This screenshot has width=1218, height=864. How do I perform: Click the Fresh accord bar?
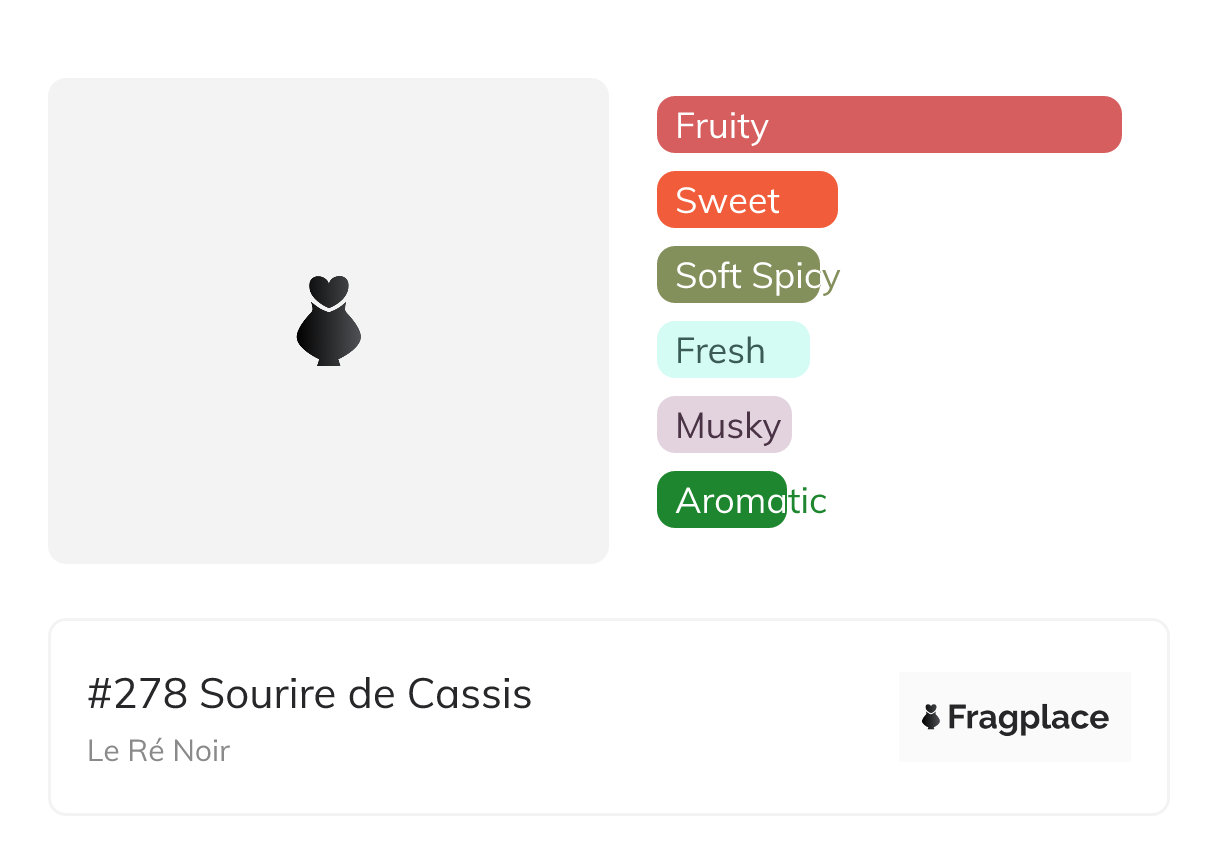(x=732, y=350)
